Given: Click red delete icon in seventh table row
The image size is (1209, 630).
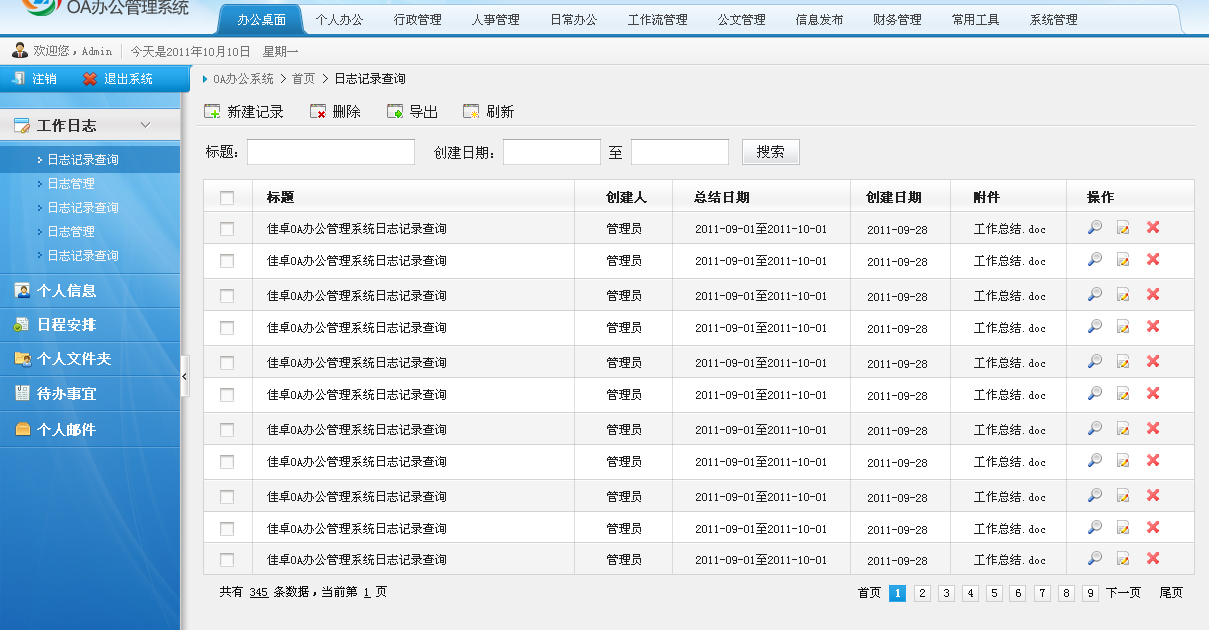Looking at the screenshot, I should click(x=1153, y=429).
